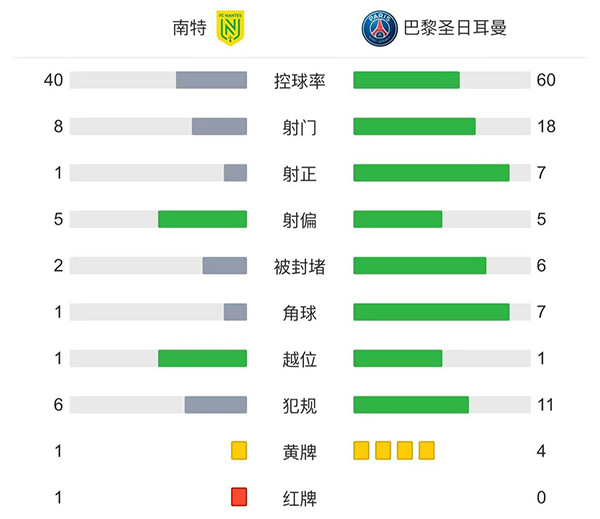Click Nantes' gray possession bar
The width and height of the screenshot is (600, 519).
click(x=211, y=81)
